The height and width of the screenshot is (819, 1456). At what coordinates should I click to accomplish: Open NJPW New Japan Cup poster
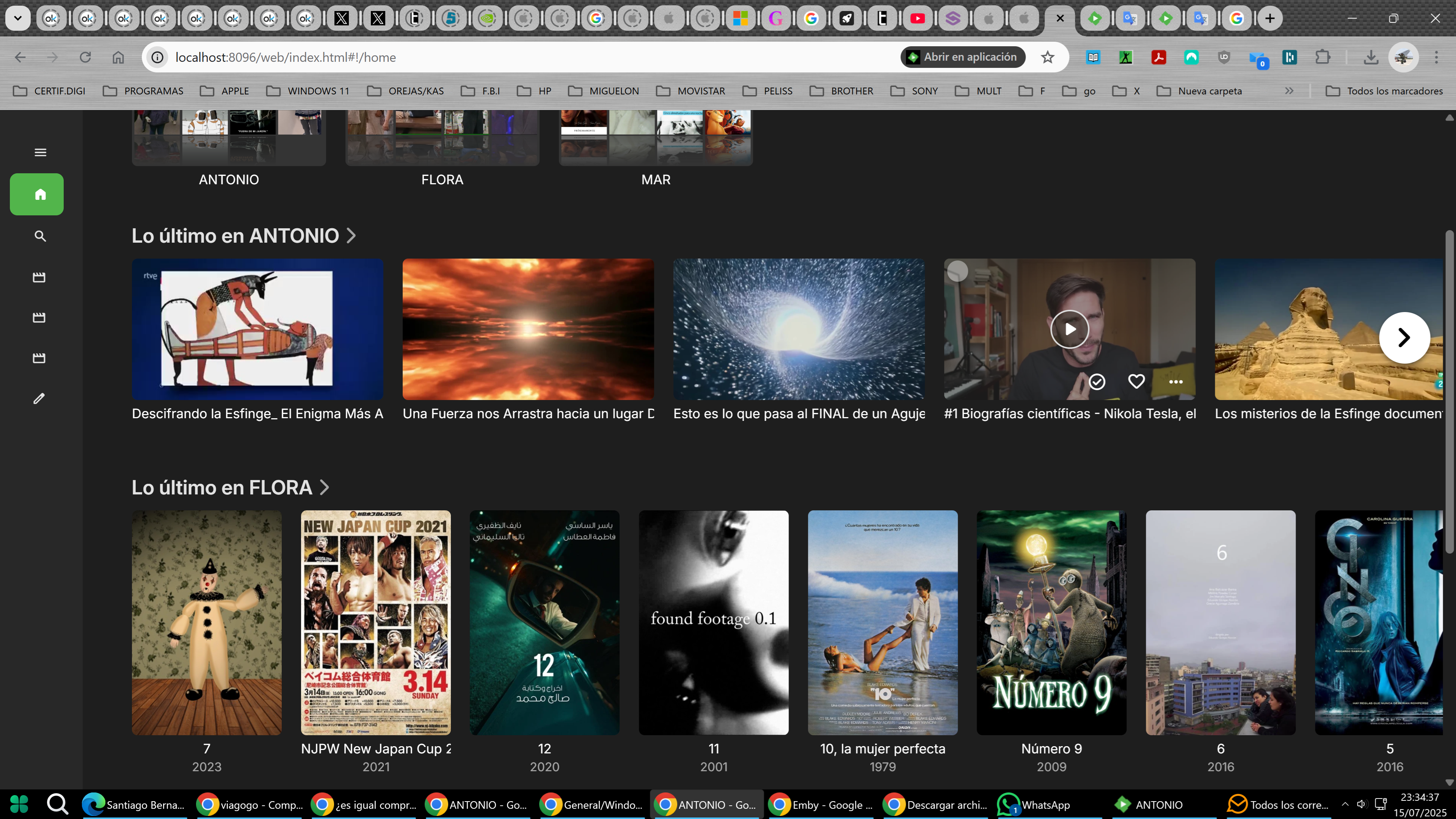tap(375, 622)
